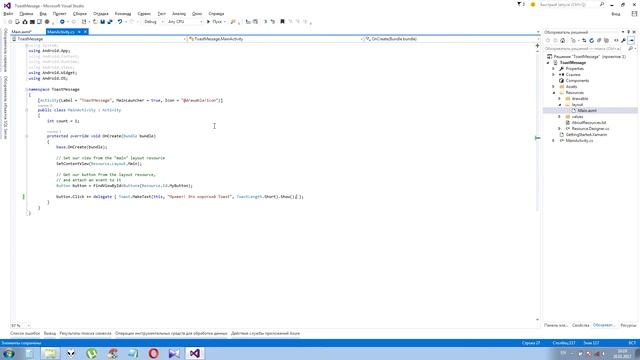640x360 pixels.
Task: Click View Code icon in Solution Explorer toolbar
Action: coord(616,40)
